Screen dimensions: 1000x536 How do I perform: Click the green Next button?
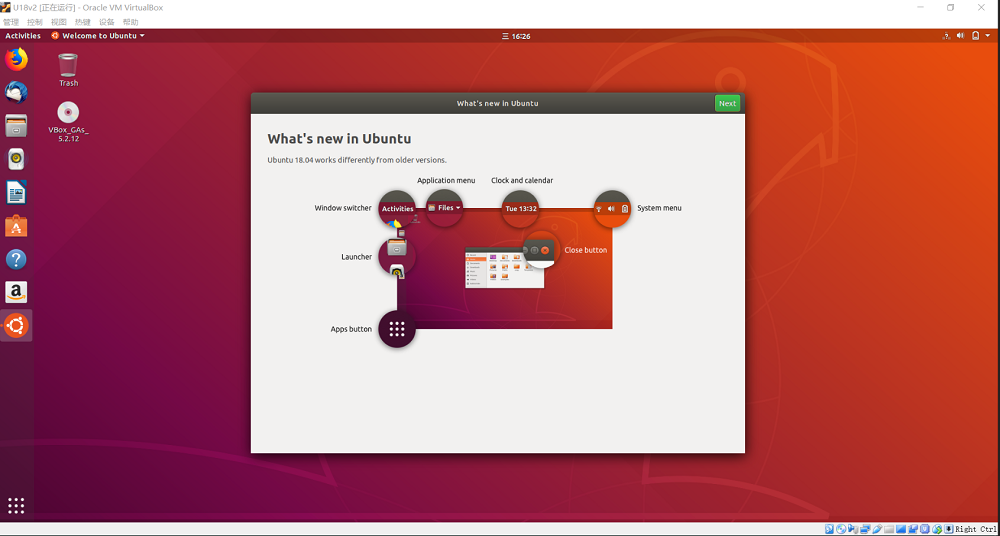pyautogui.click(x=727, y=103)
